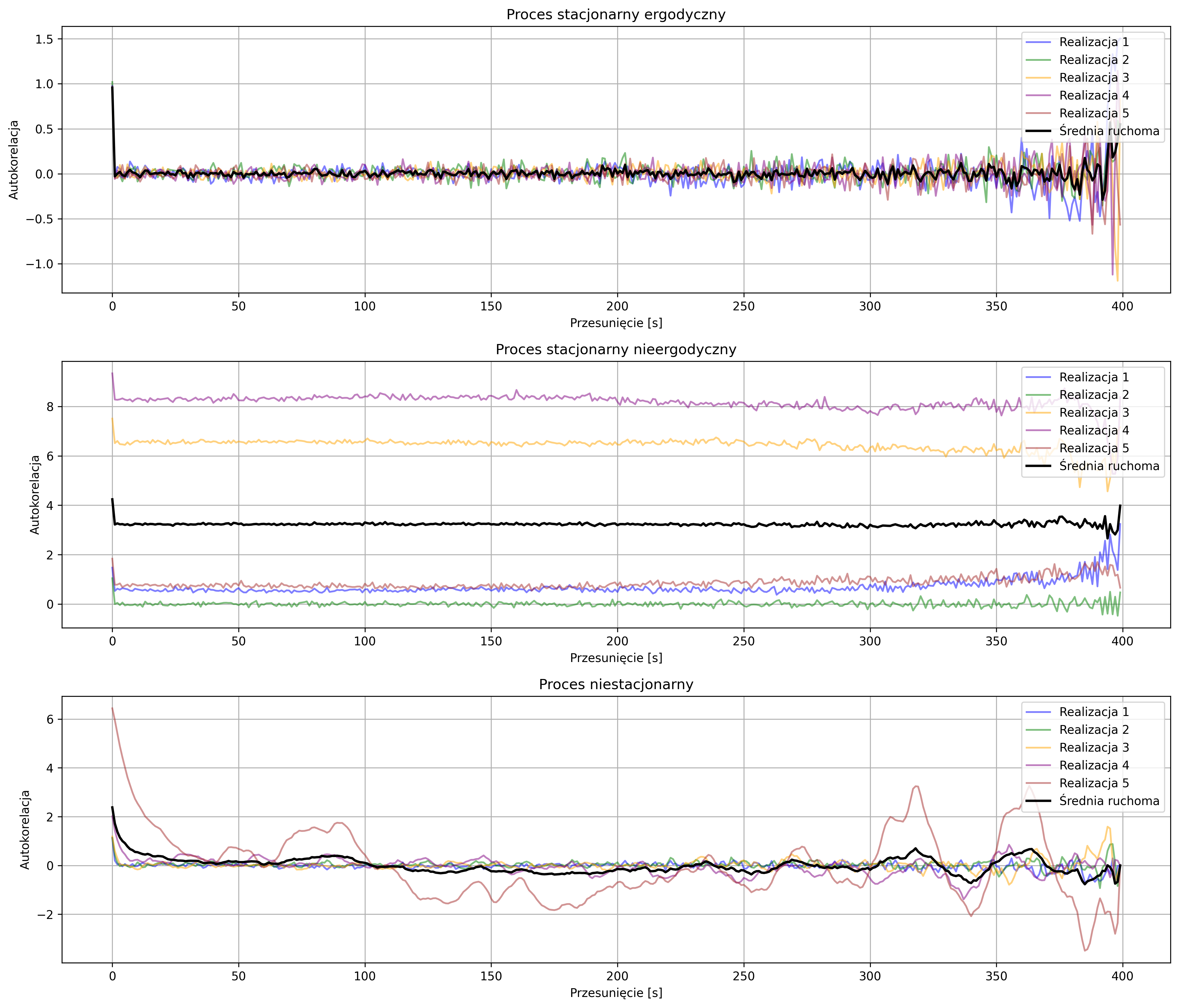Click the 8 y-tick label in middle plot
The height and width of the screenshot is (1008, 1179).
coord(50,407)
